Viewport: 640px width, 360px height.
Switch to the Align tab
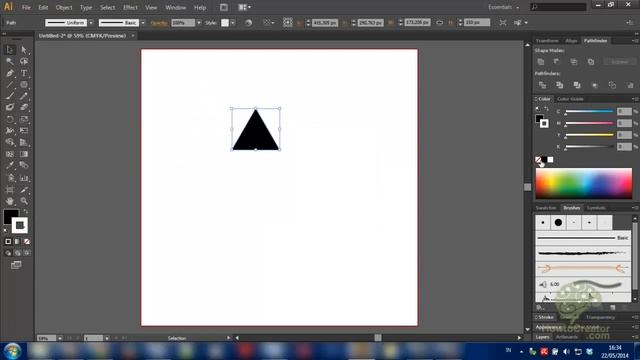(x=571, y=41)
